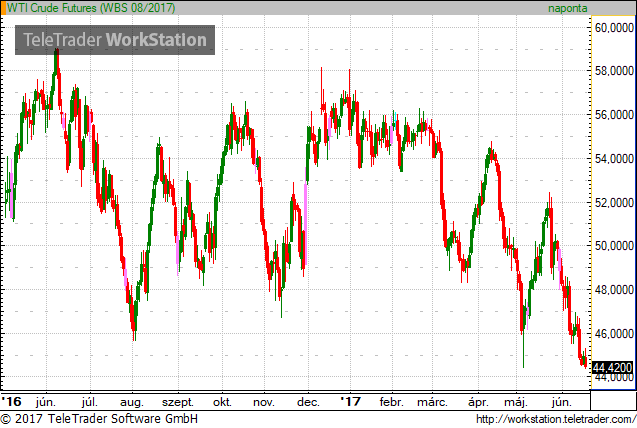Click the 2017 TeleTrader Software GmbH copyright text
The width and height of the screenshot is (637, 428).
click(99, 419)
